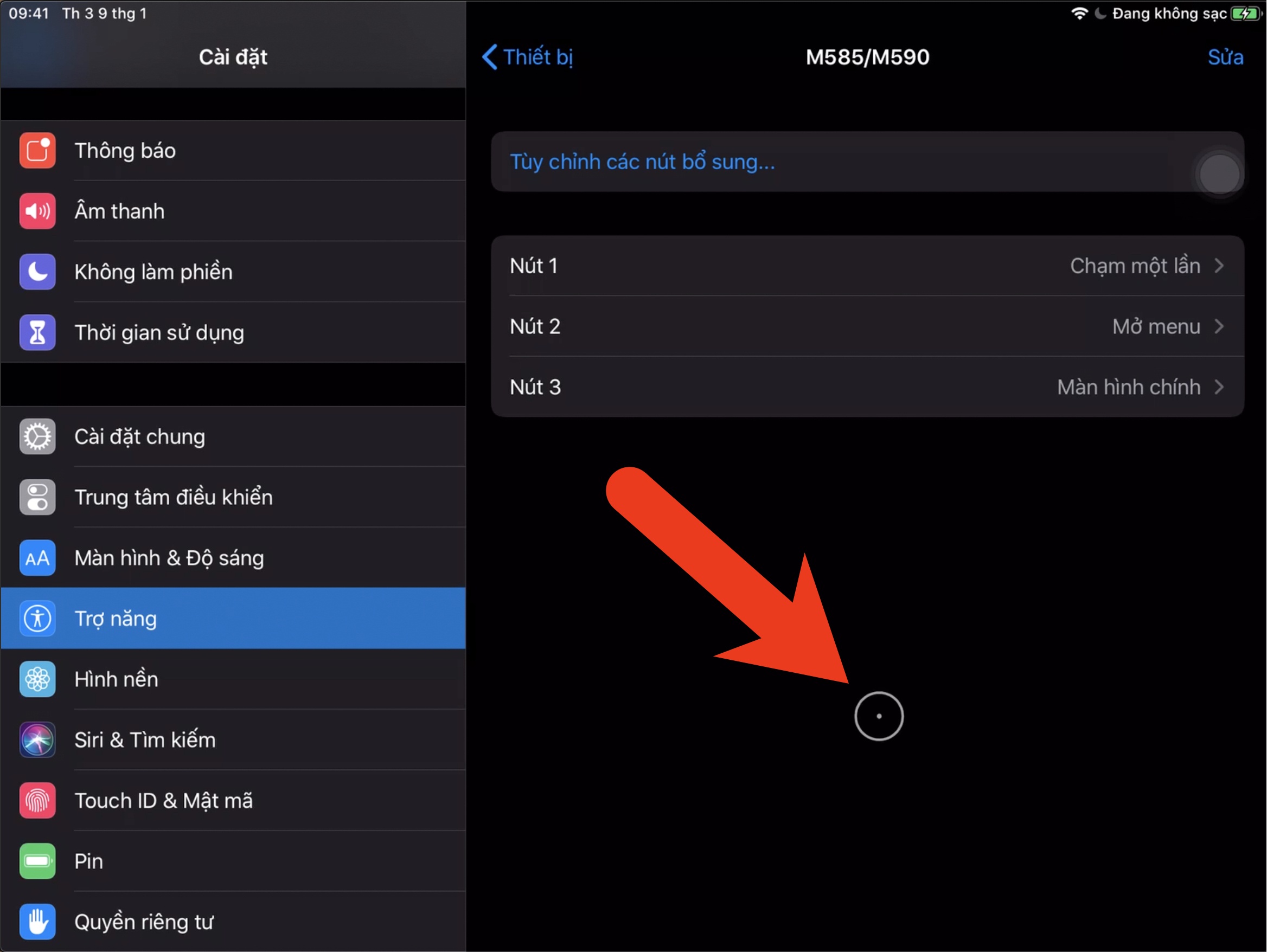Tap the Pin battery icon

coord(37,861)
